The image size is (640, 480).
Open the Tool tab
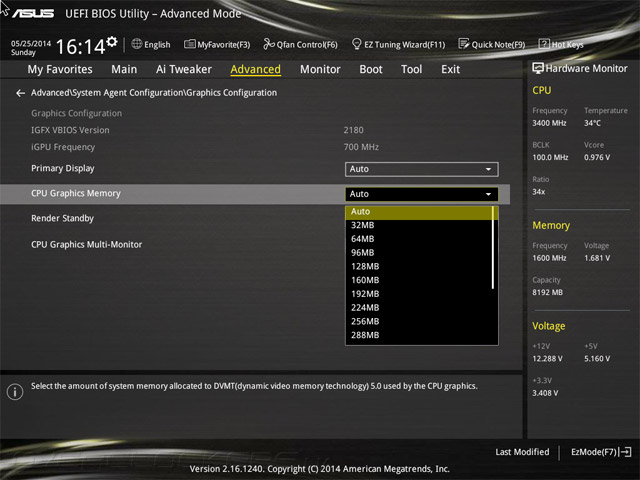click(x=411, y=69)
